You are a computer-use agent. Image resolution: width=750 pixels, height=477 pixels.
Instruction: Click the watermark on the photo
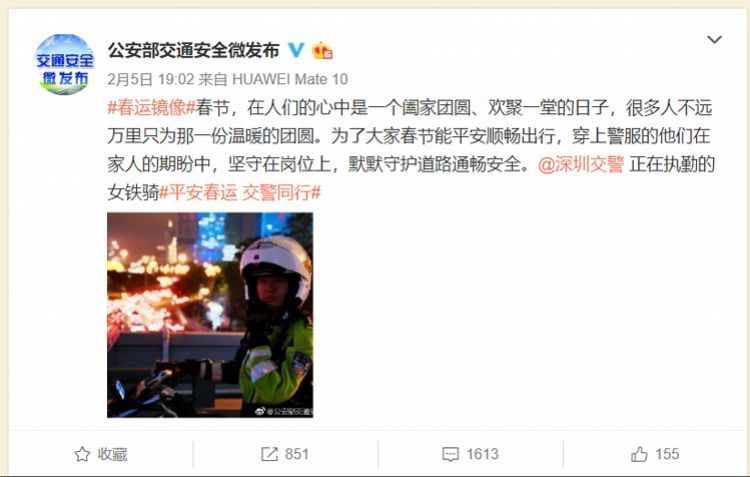[x=284, y=411]
